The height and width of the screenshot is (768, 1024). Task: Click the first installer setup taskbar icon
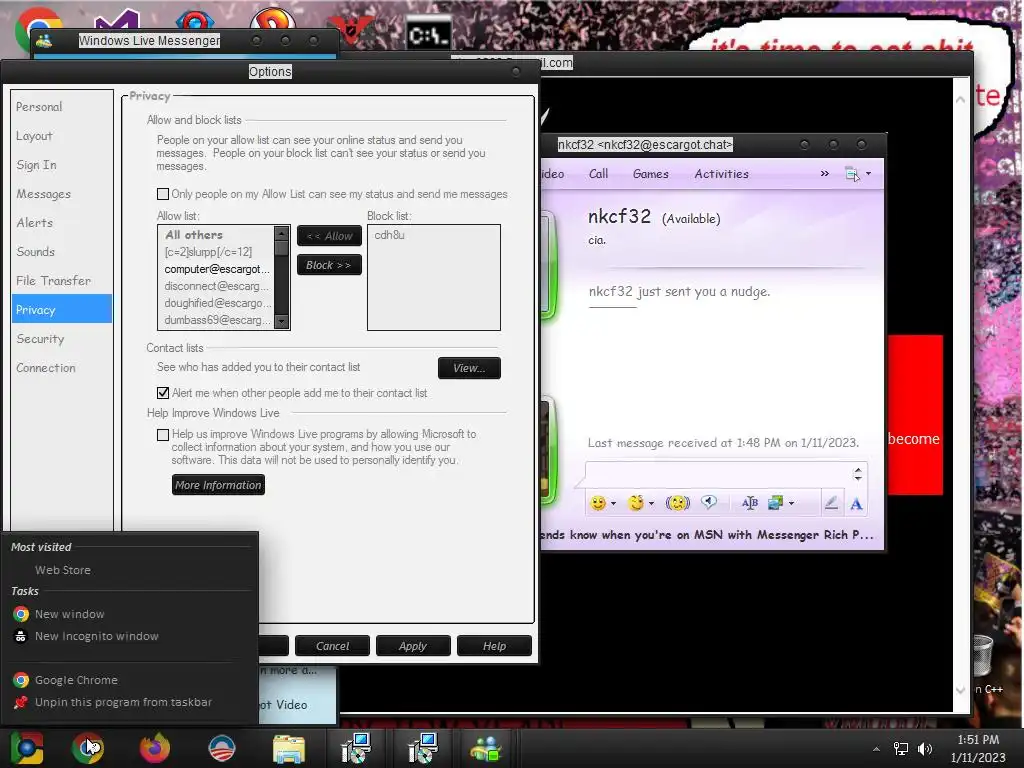356,748
